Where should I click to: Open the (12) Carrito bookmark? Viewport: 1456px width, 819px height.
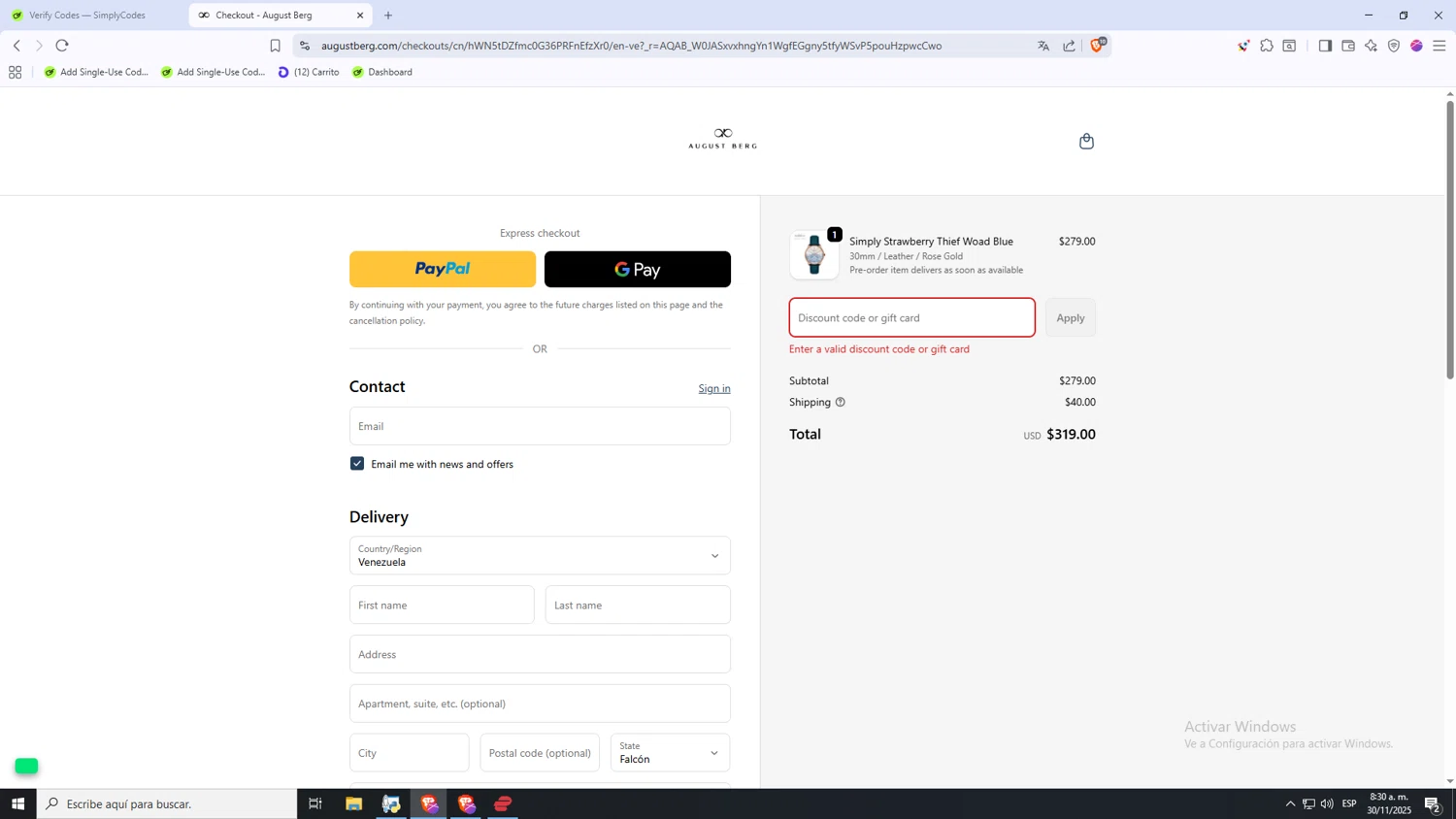(309, 72)
